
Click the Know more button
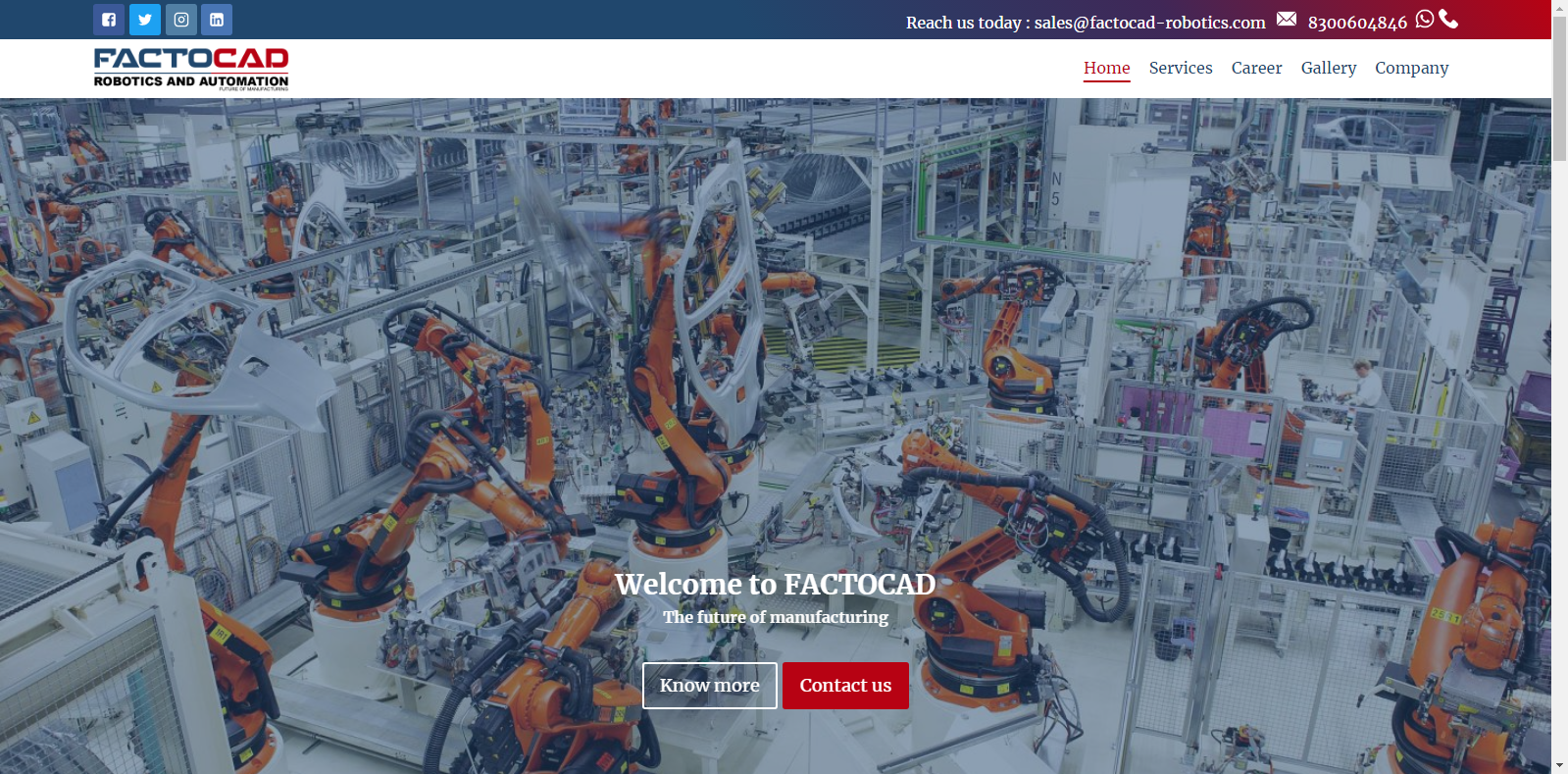[x=710, y=686]
